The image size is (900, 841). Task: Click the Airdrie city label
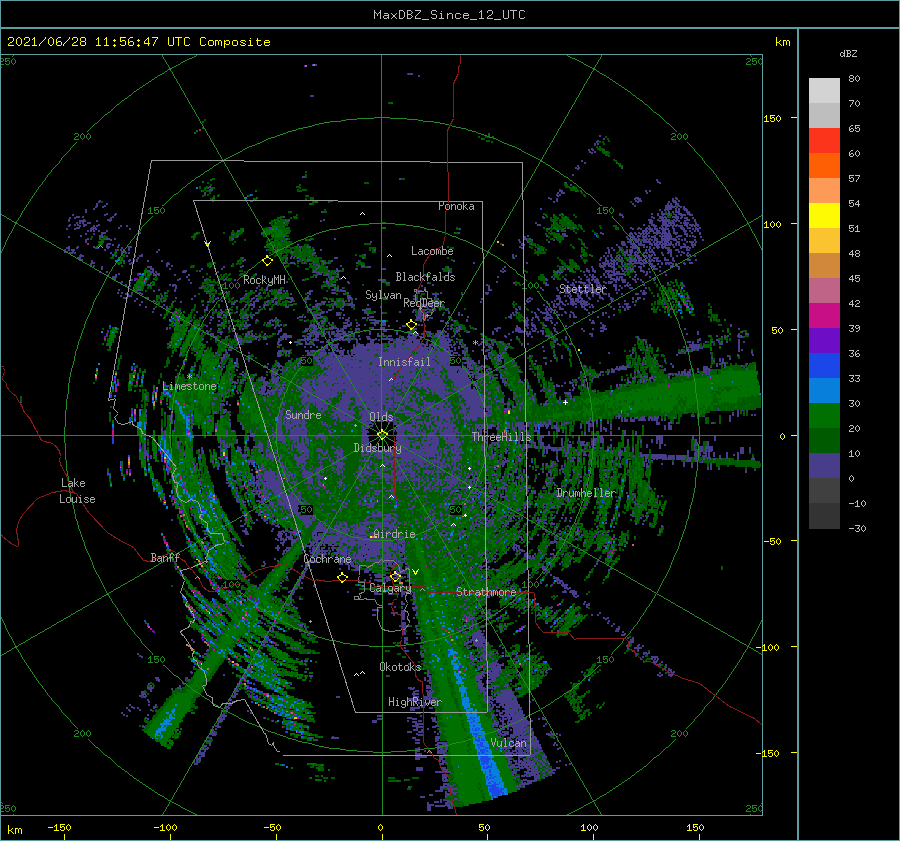(x=394, y=534)
